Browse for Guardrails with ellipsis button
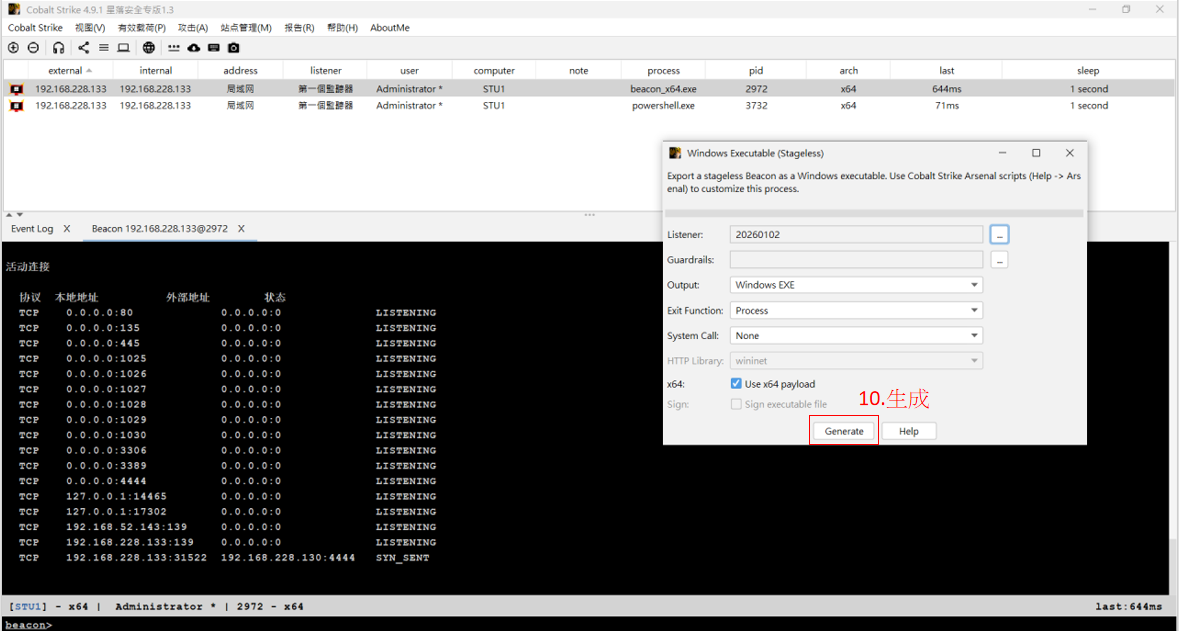The height and width of the screenshot is (631, 1179). pyautogui.click(x=999, y=260)
